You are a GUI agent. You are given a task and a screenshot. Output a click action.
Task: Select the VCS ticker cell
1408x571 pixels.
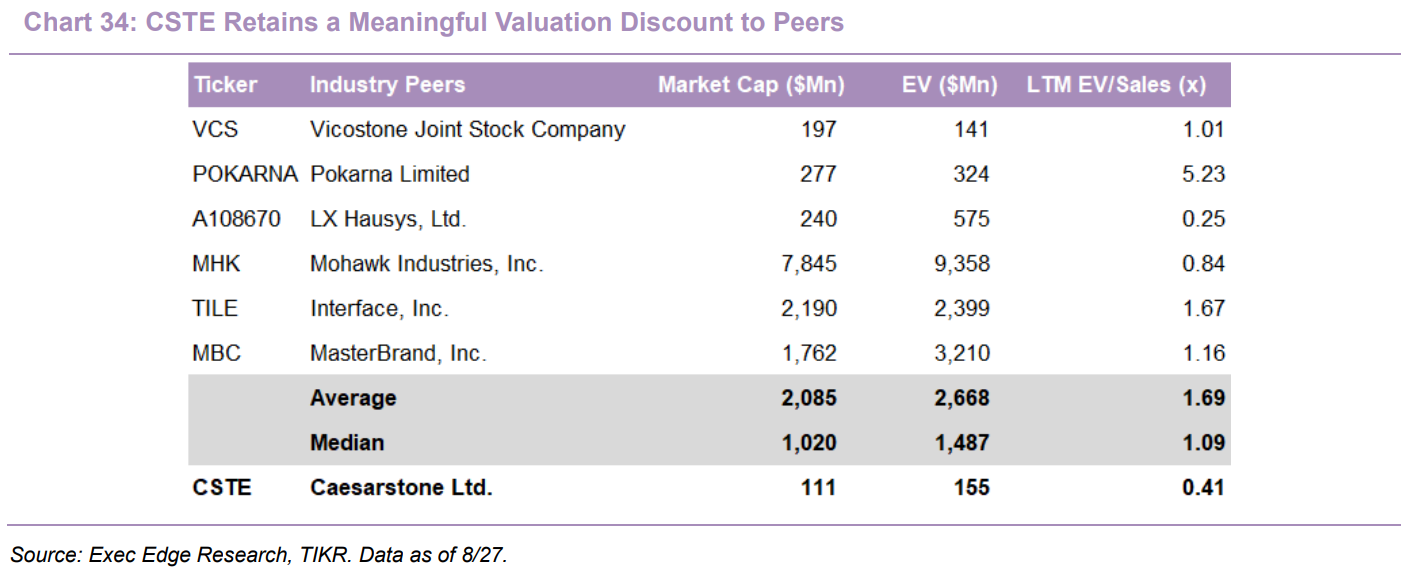[215, 129]
